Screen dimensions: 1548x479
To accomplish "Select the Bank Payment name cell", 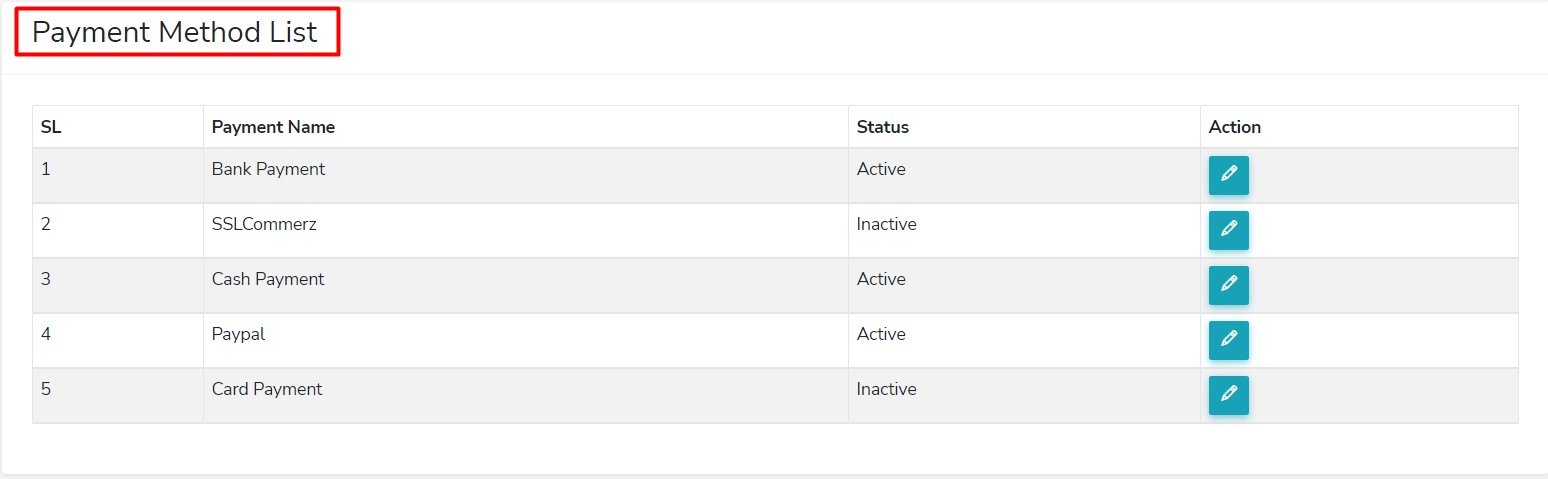I will click(268, 169).
